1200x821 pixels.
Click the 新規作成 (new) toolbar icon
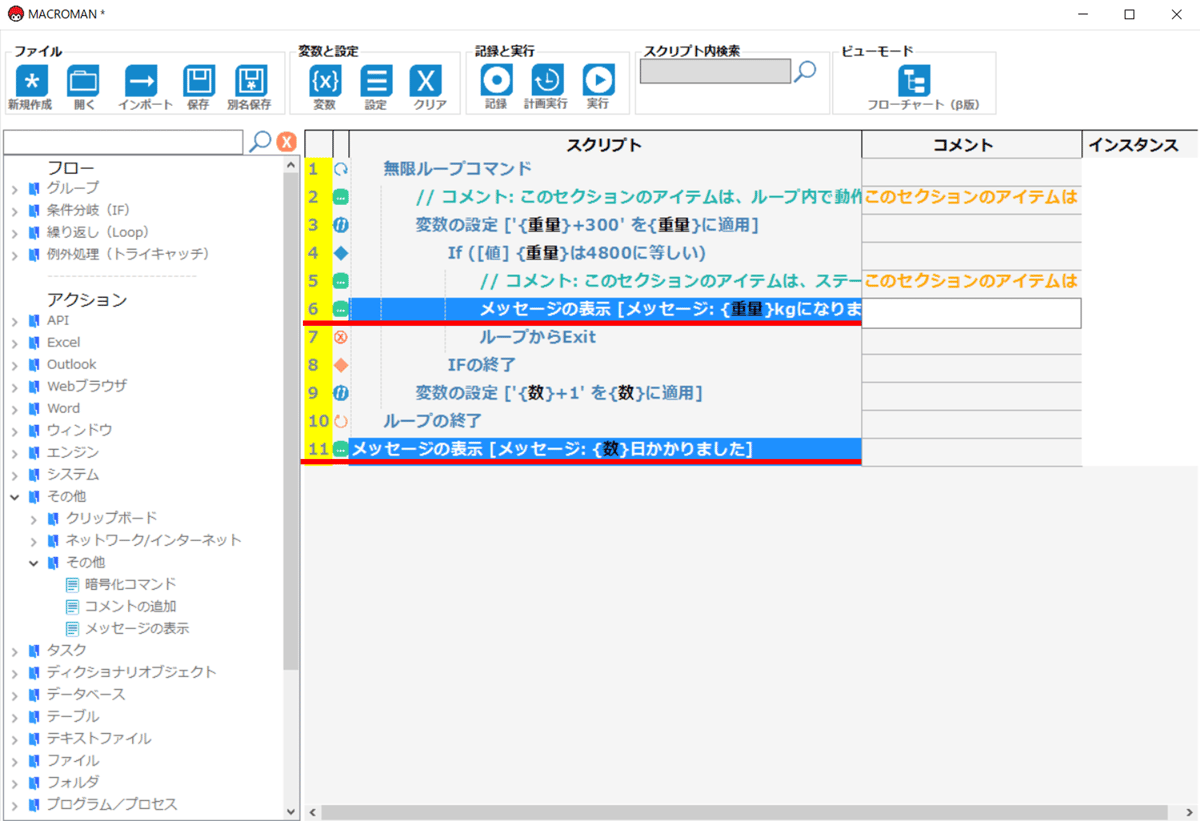[x=32, y=81]
